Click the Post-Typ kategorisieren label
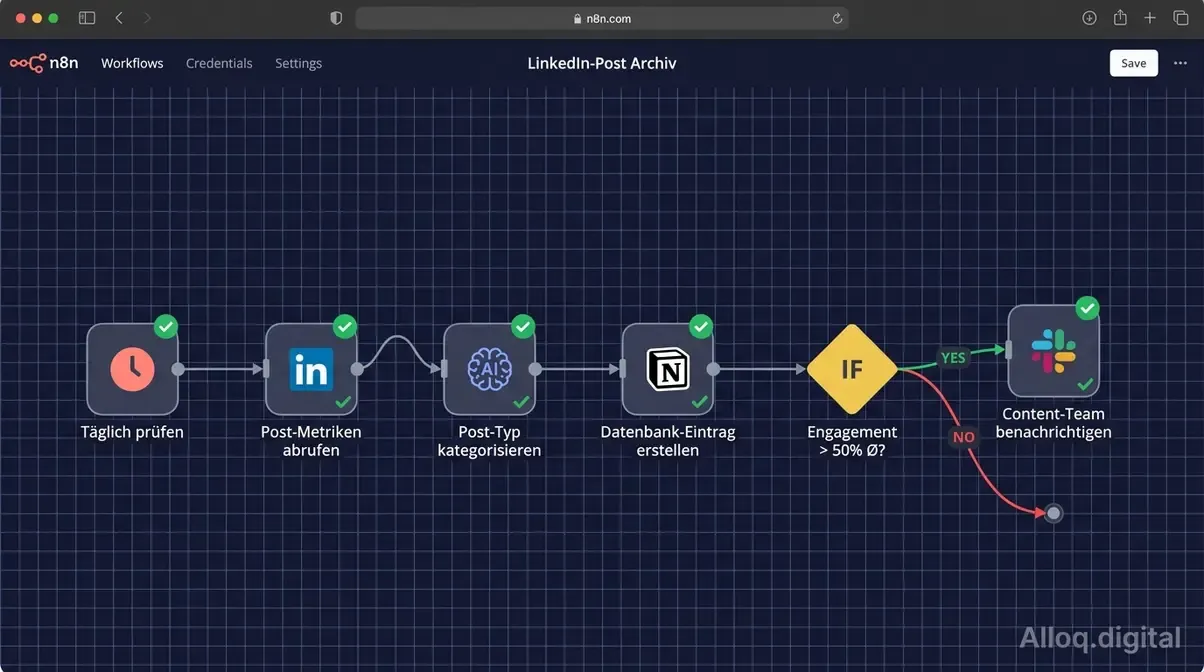 pos(489,441)
